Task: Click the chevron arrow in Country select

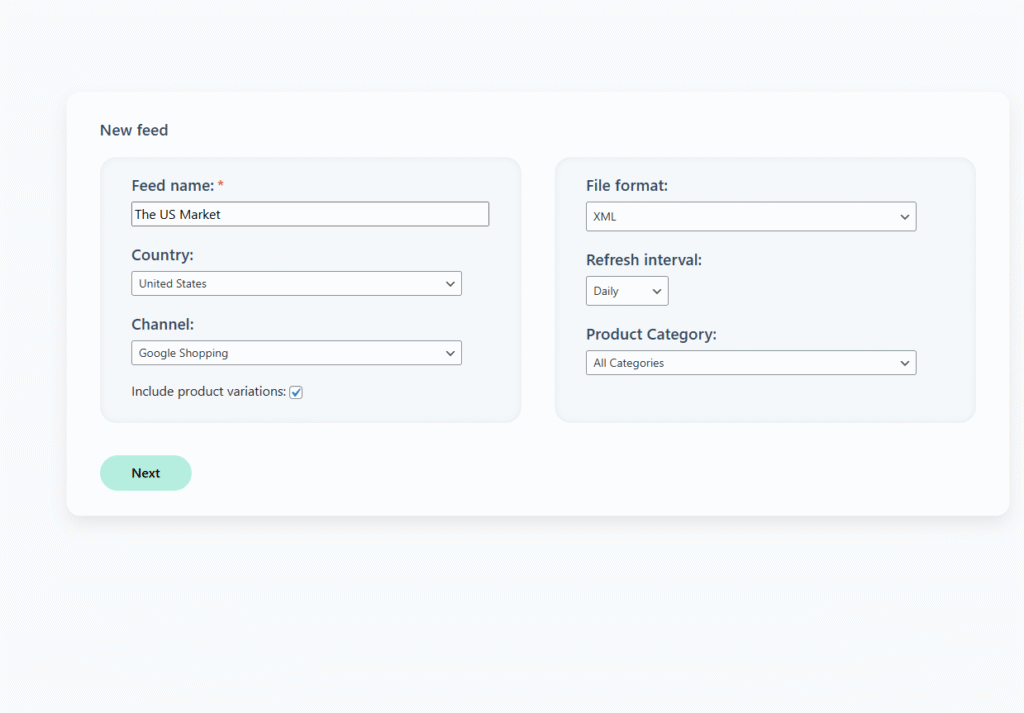Action: point(450,284)
